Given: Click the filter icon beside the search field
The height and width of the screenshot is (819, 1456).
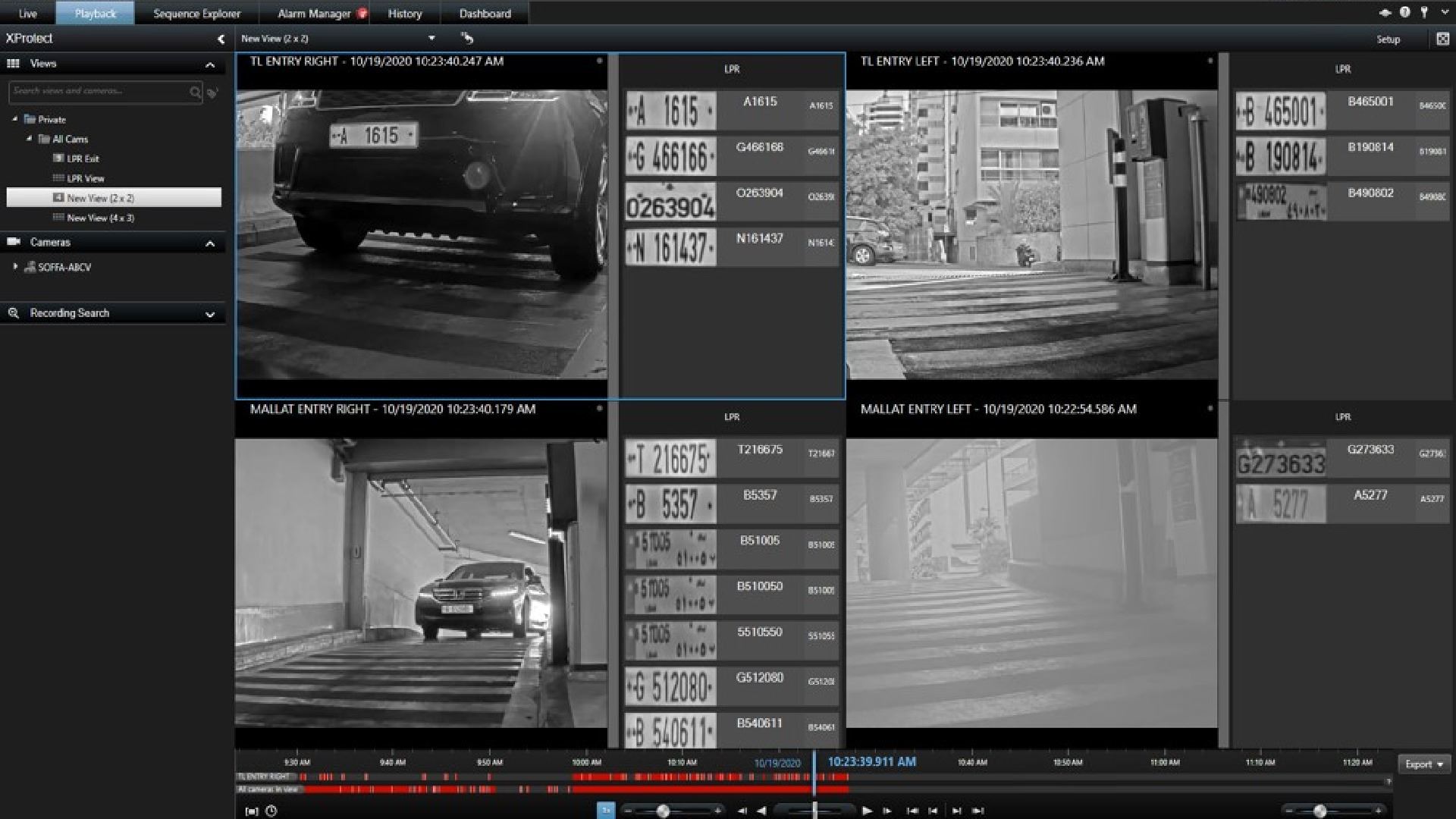Looking at the screenshot, I should [213, 92].
